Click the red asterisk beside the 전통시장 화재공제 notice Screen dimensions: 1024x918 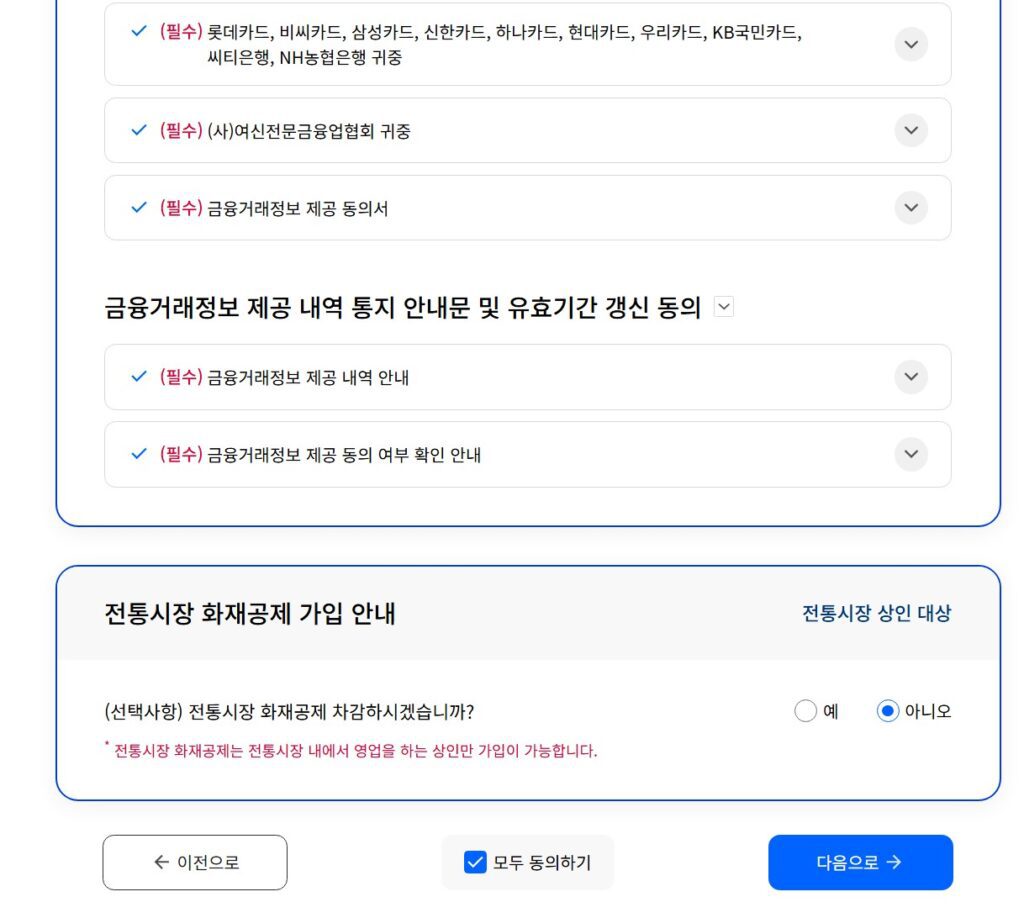[108, 743]
